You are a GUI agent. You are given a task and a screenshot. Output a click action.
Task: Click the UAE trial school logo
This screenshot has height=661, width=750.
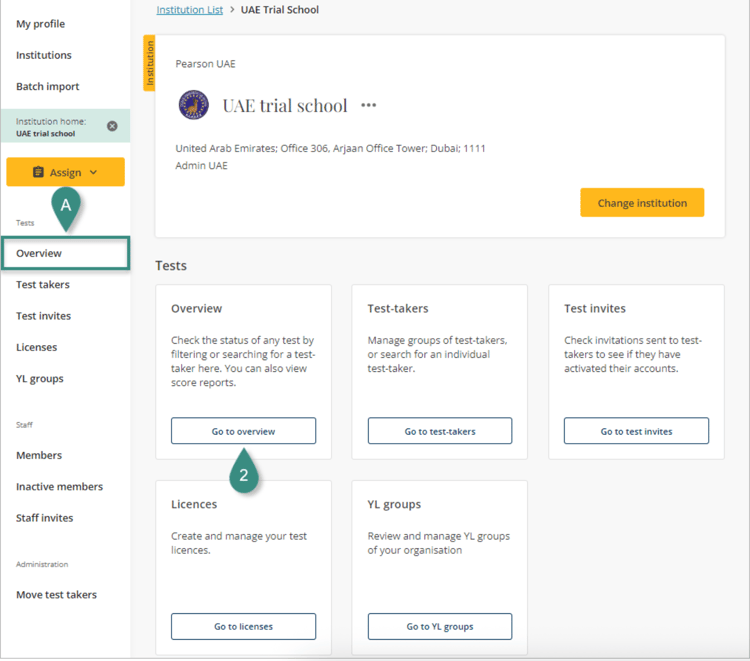tap(194, 105)
